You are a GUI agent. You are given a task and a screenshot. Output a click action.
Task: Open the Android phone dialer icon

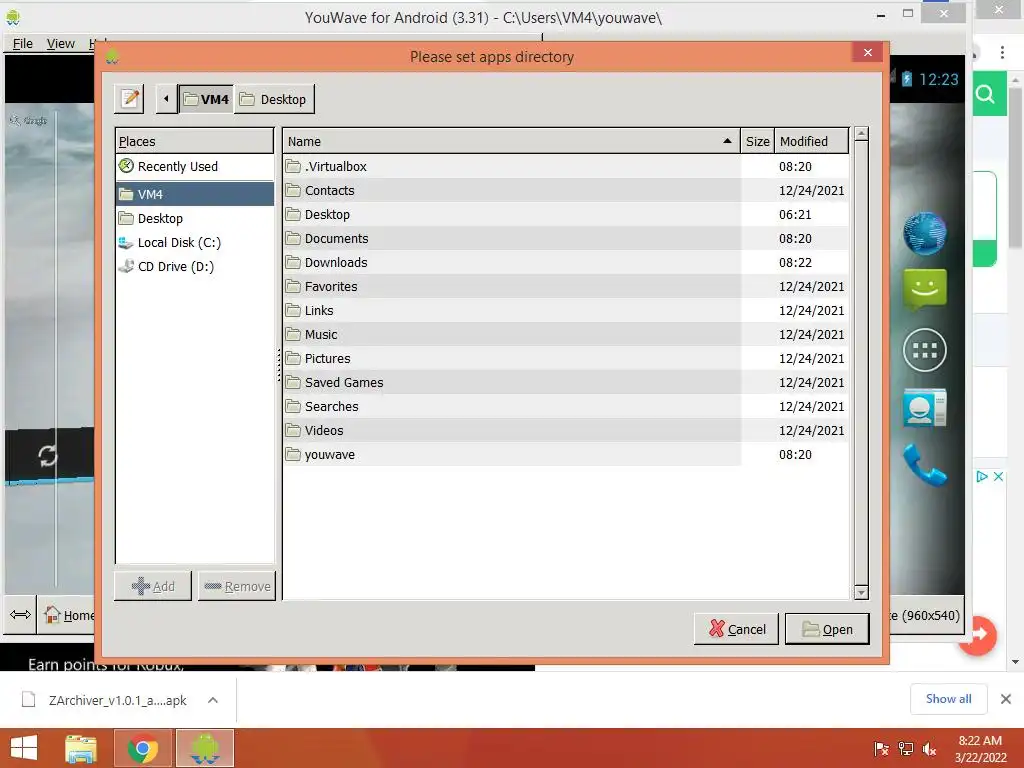(925, 465)
